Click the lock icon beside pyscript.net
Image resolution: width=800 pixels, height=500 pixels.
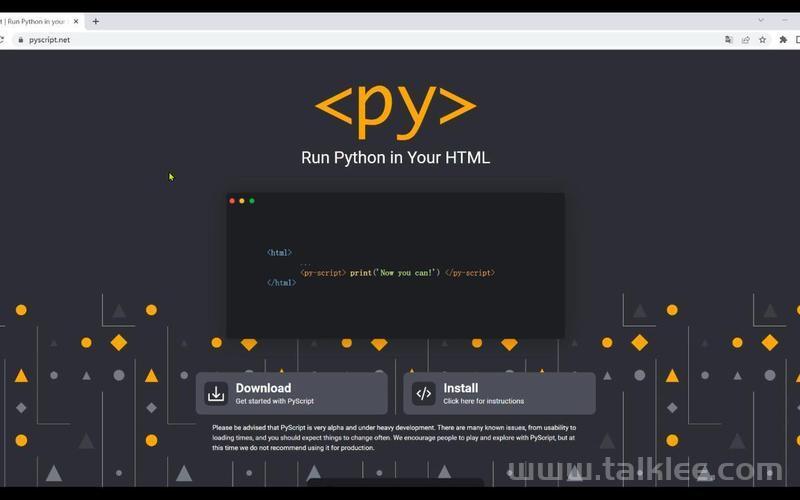(x=20, y=40)
